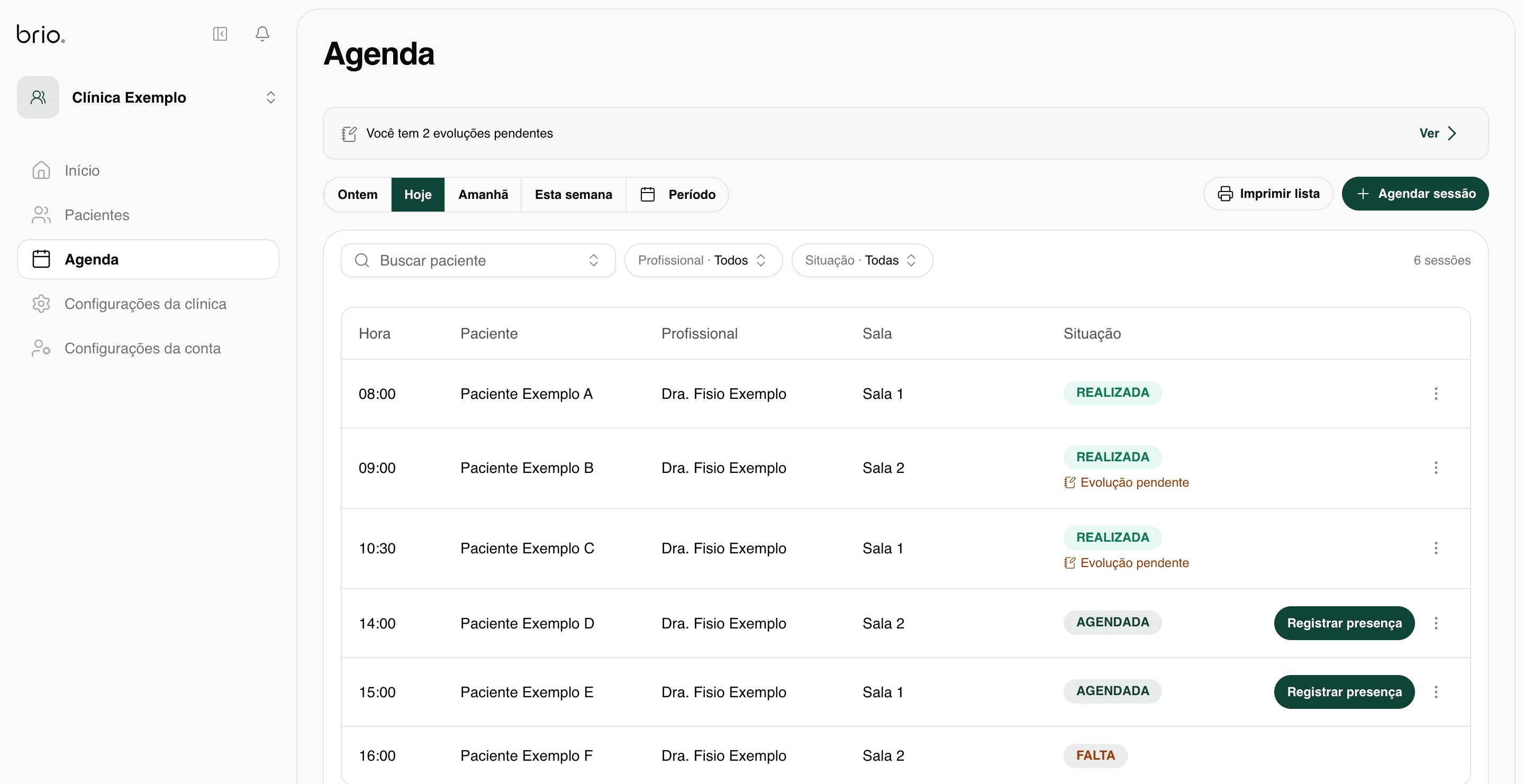Select Paciente Exemplo A name
Screen dimensions: 1524x784
pyautogui.click(x=527, y=394)
